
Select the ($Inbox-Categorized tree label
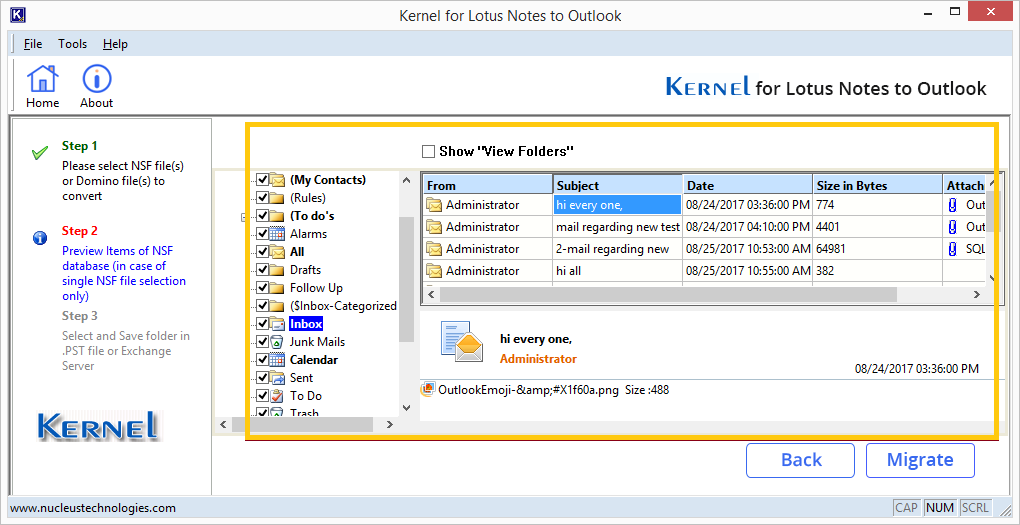click(x=343, y=306)
